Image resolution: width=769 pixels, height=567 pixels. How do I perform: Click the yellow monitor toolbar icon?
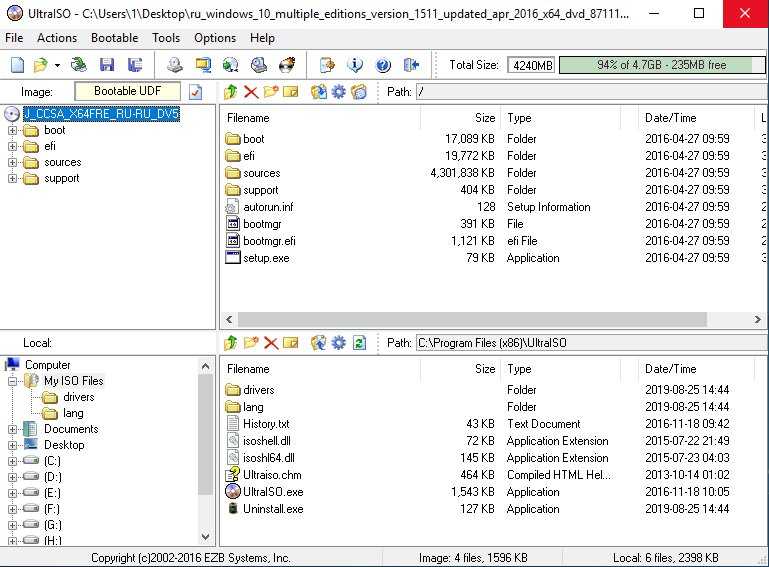[203, 65]
